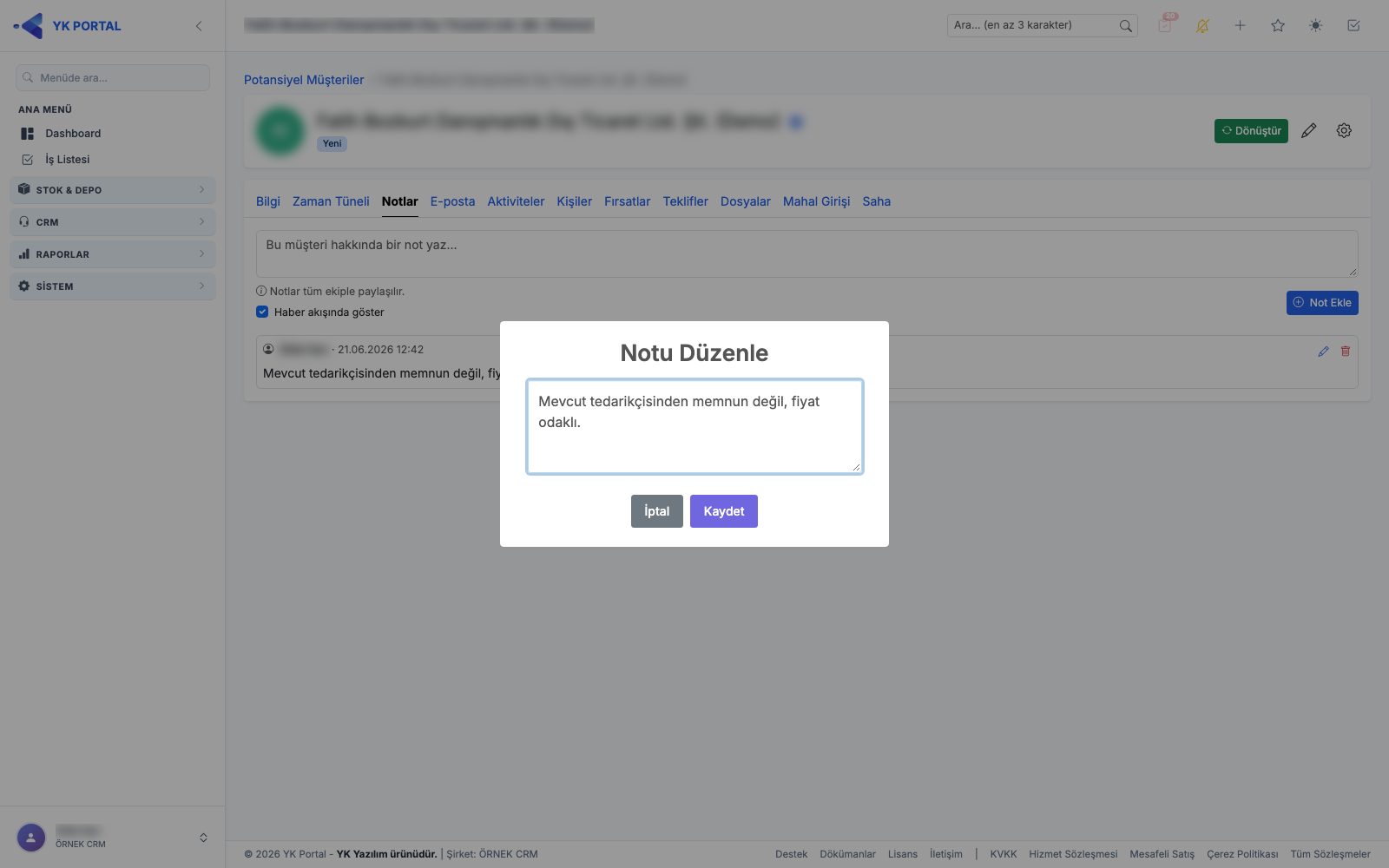Click the plus icon in the top bar
Viewport: 1389px width, 868px height.
tap(1240, 25)
